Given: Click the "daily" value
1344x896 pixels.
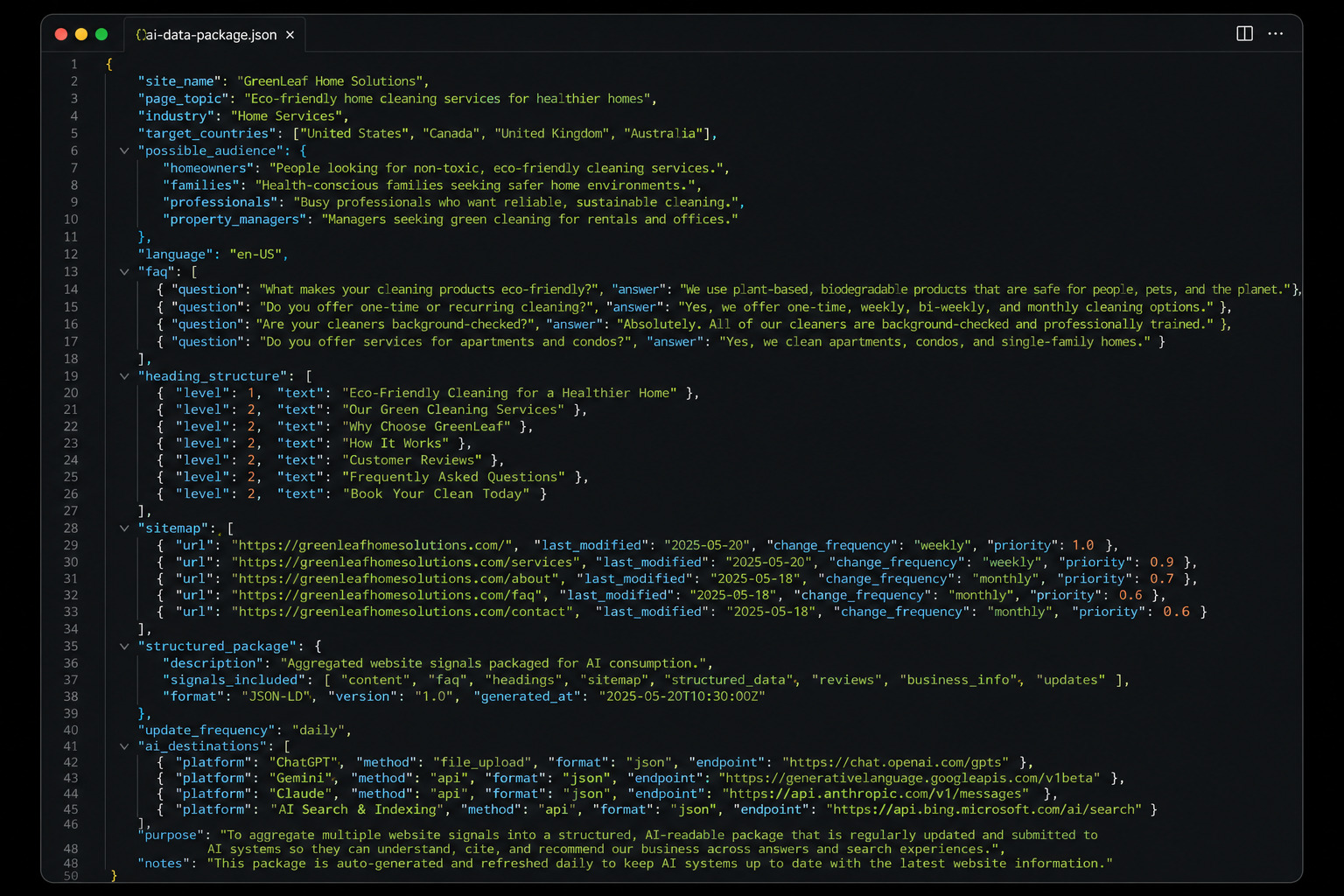Looking at the screenshot, I should pyautogui.click(x=318, y=731).
